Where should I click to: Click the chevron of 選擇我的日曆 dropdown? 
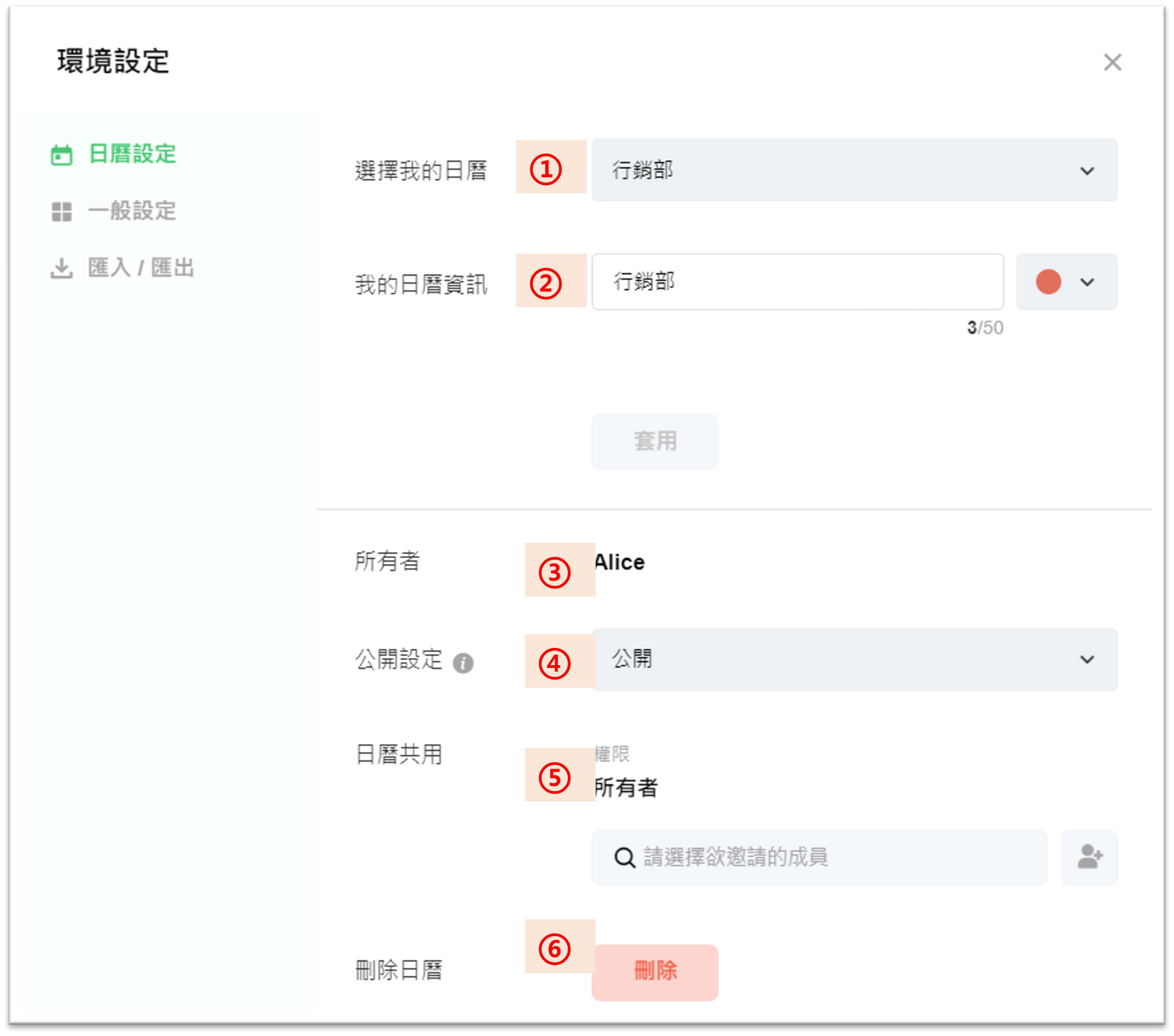tap(1087, 171)
